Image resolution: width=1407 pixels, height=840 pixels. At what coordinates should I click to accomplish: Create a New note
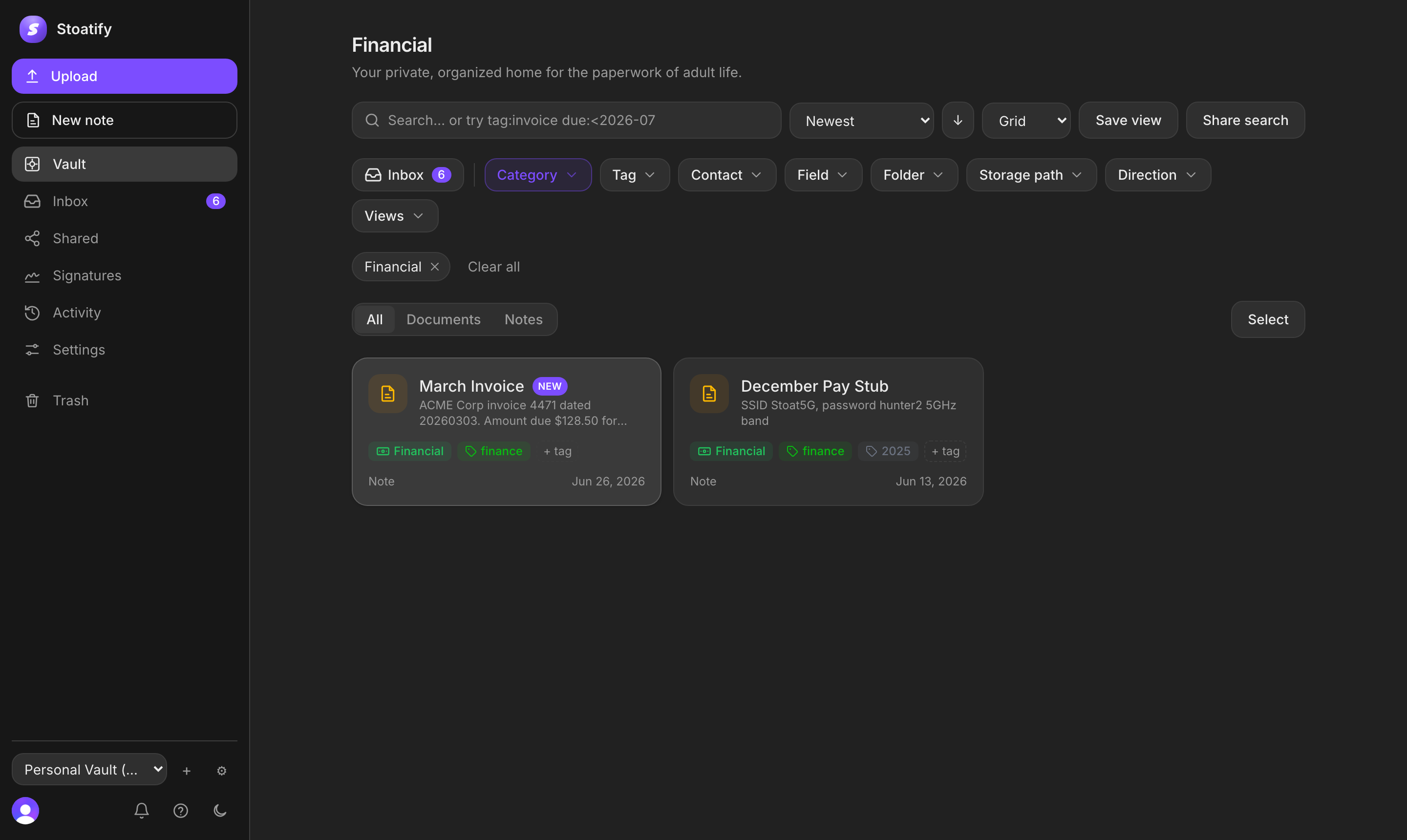point(124,120)
